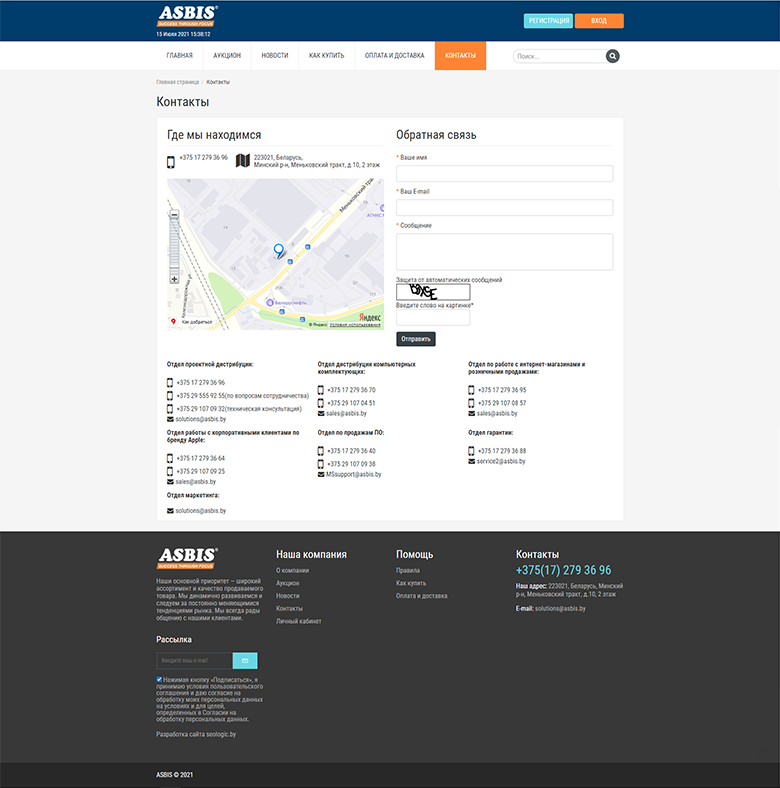
Task: Click the blue location pin on map
Action: click(279, 250)
